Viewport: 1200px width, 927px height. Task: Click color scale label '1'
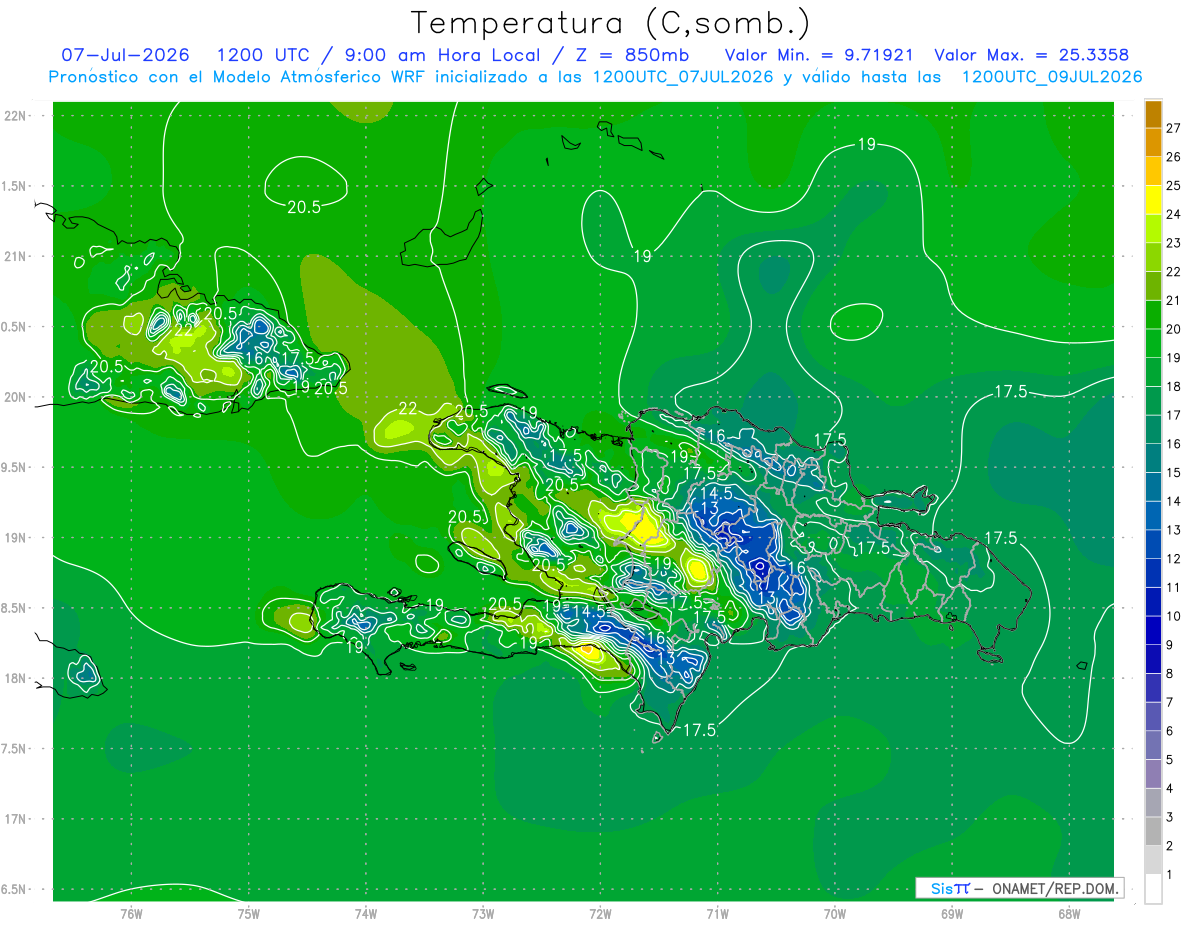[1170, 875]
